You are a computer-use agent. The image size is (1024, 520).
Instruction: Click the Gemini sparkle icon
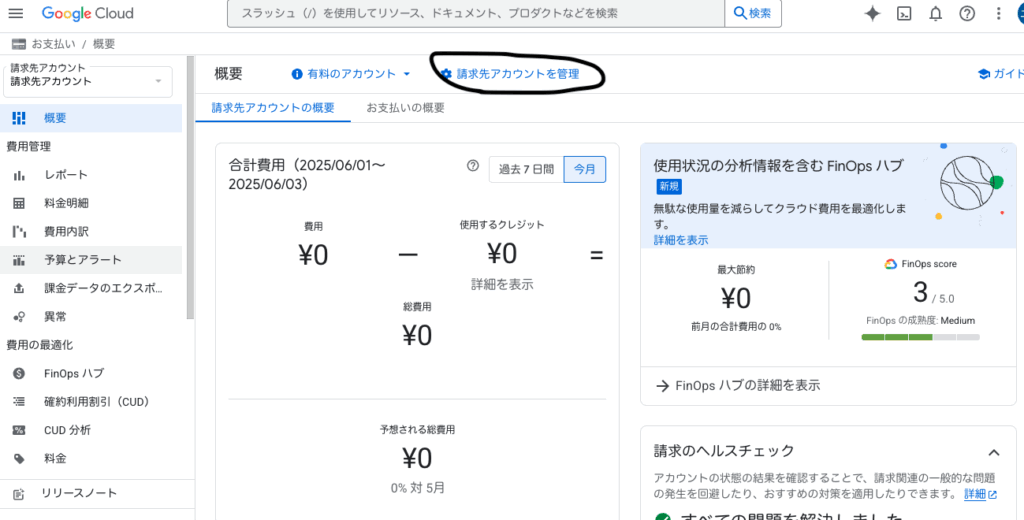872,14
